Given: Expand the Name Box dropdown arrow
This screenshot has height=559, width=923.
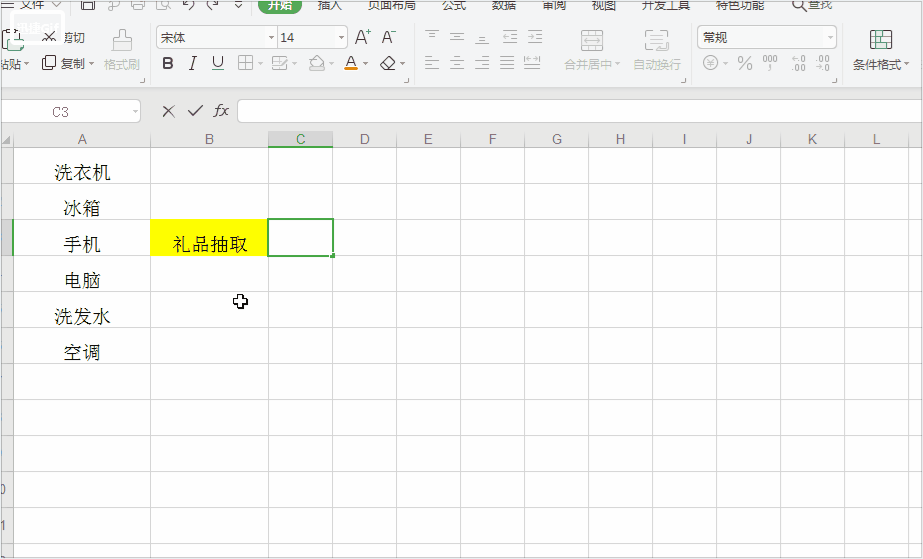Looking at the screenshot, I should click(x=135, y=111).
